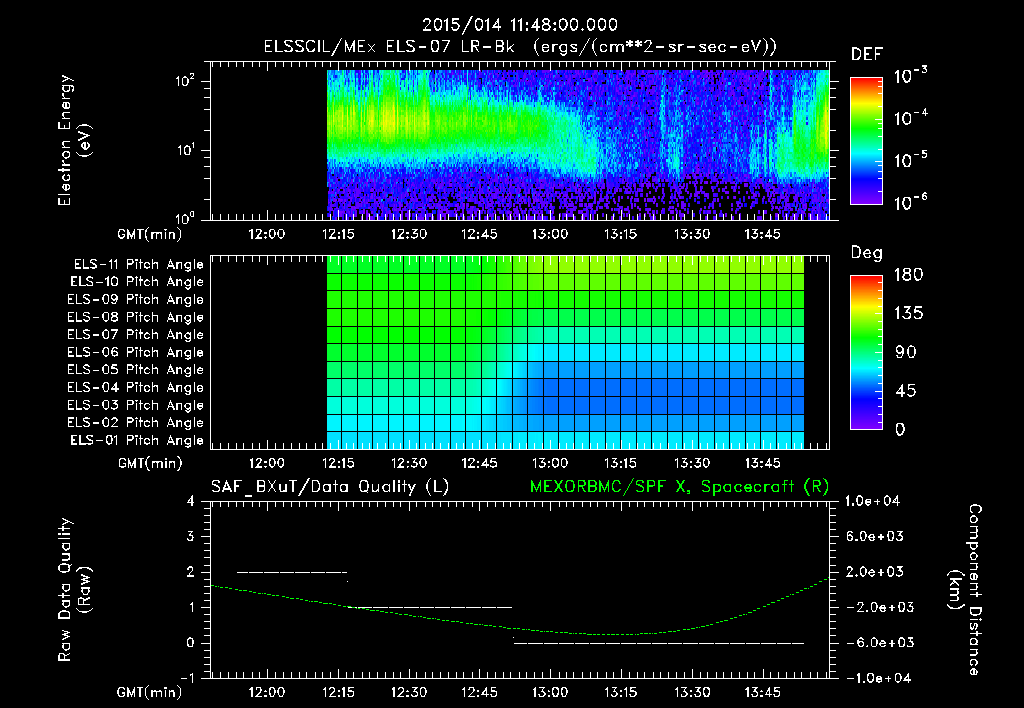
Task: Click the pitch angle grid plot area
Action: (x=520, y=352)
